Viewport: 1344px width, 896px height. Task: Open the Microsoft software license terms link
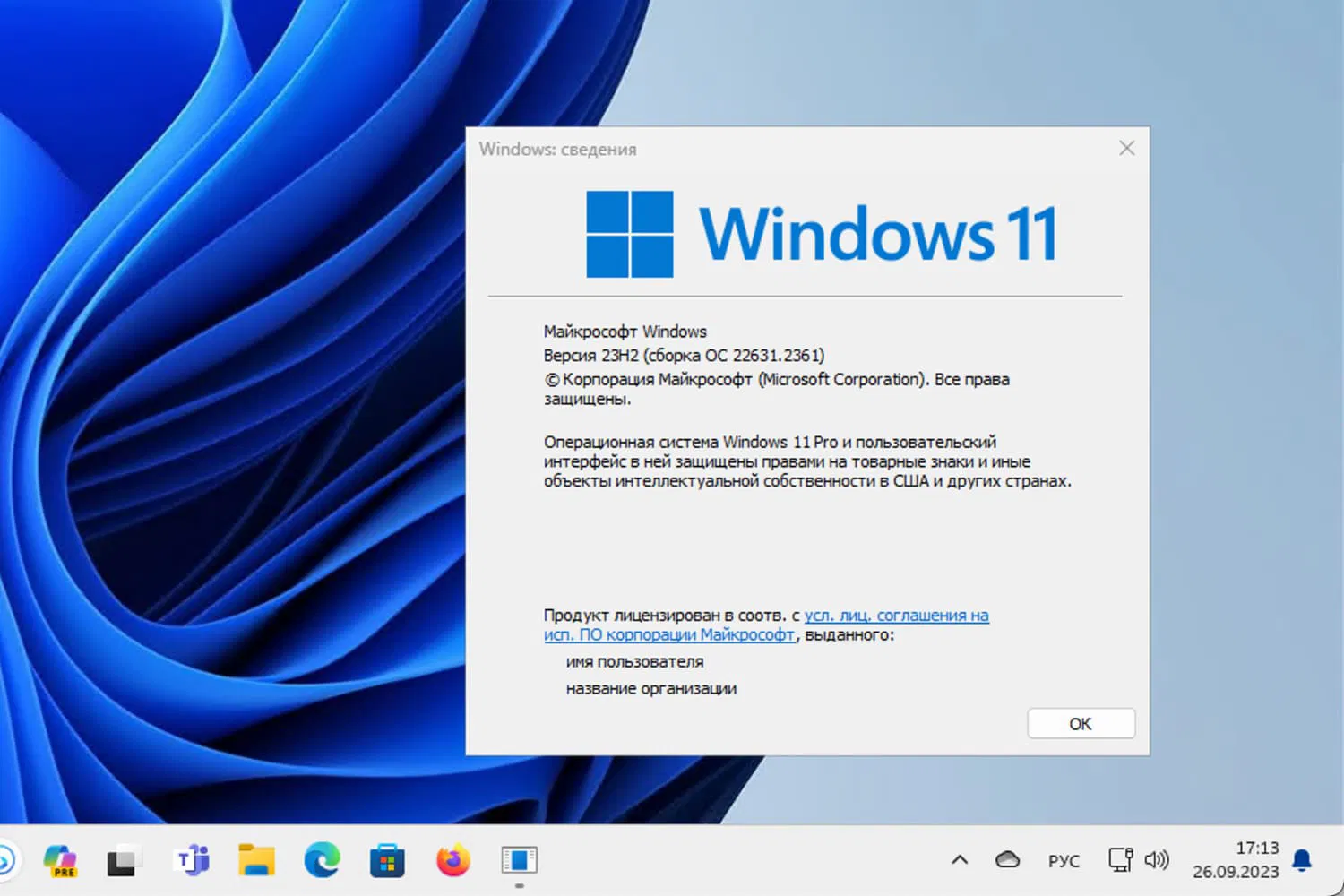tap(766, 625)
